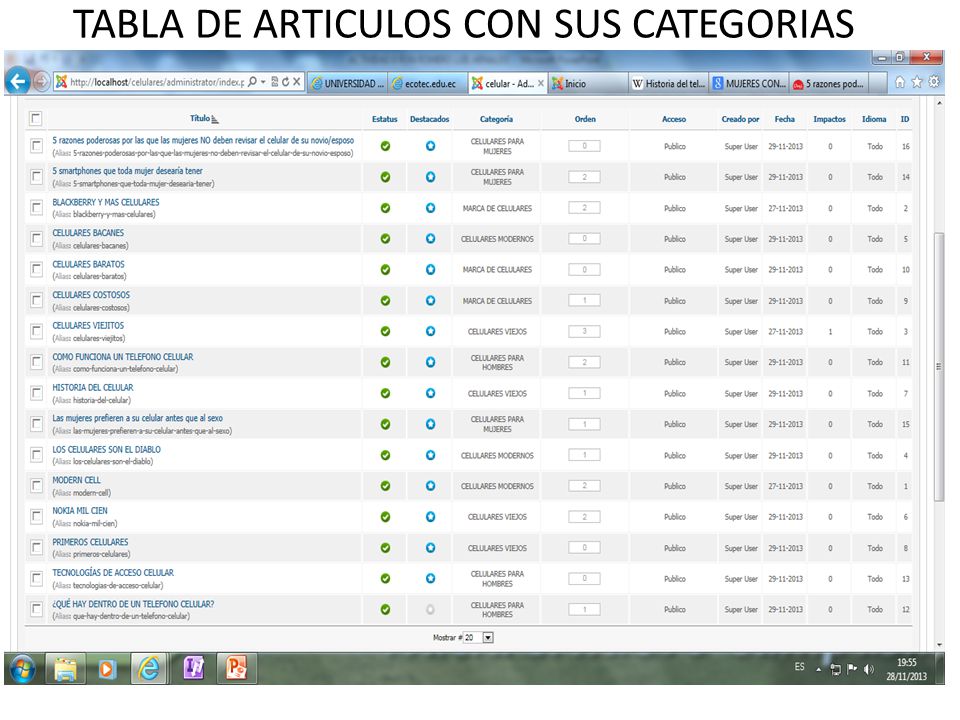
Task: Refresh the page from the address bar
Action: [x=285, y=81]
